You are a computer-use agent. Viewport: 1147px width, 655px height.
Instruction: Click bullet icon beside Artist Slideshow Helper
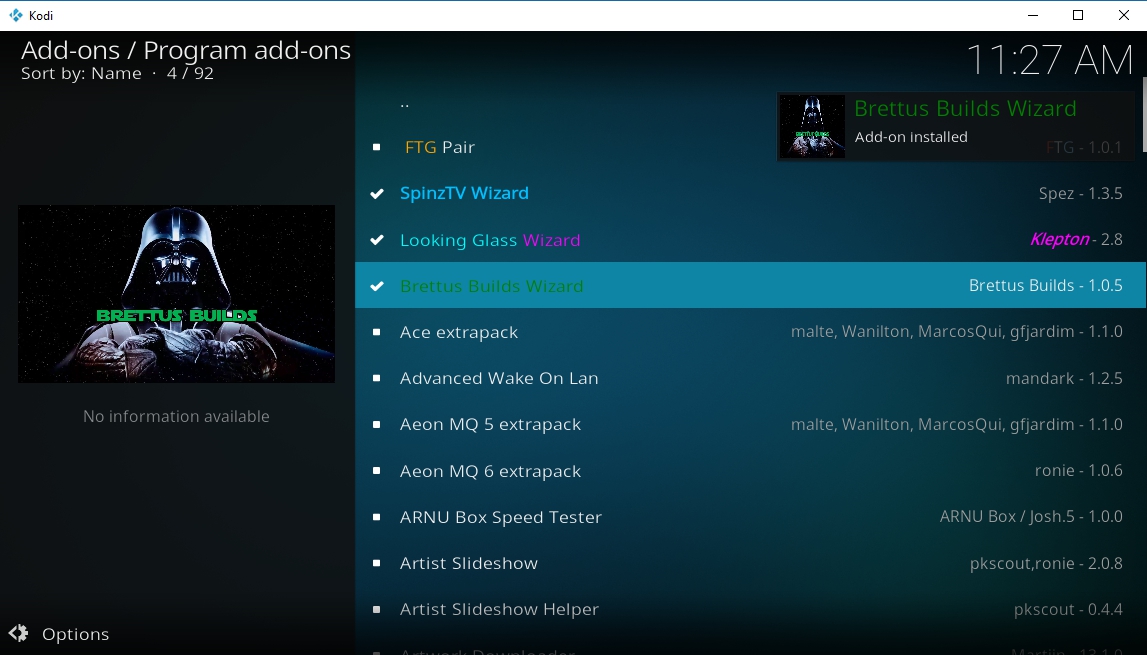[x=377, y=609]
